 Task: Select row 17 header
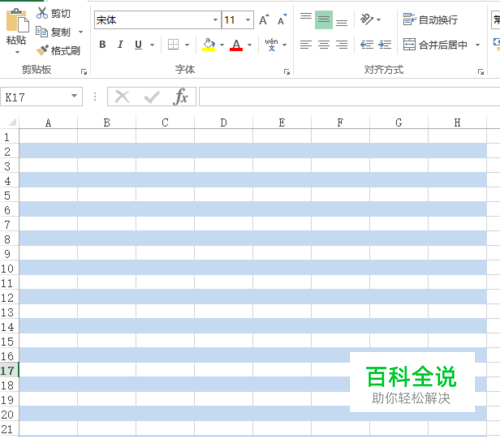click(9, 370)
